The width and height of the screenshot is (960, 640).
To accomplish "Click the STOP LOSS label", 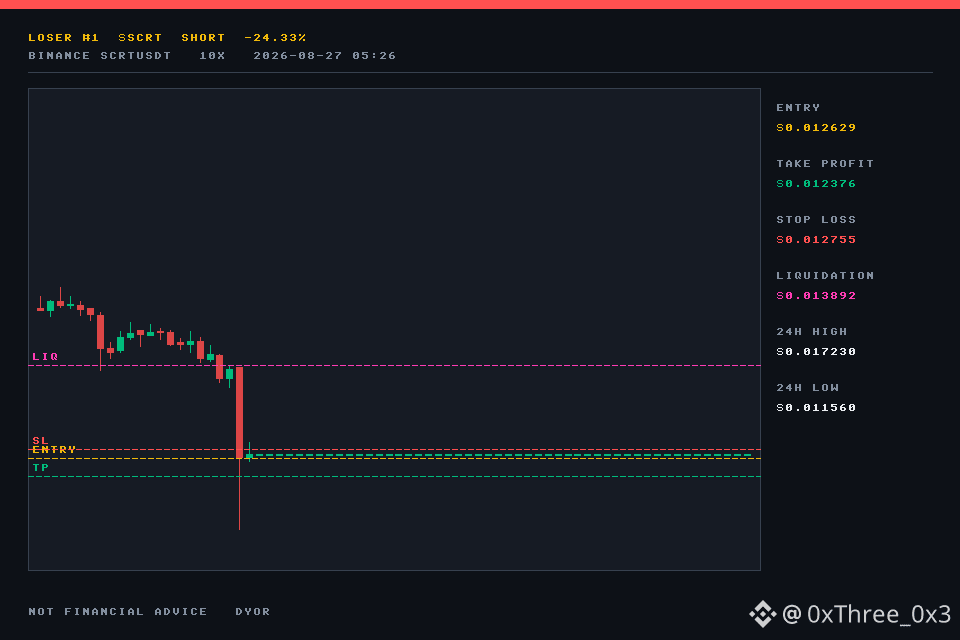I will (816, 219).
